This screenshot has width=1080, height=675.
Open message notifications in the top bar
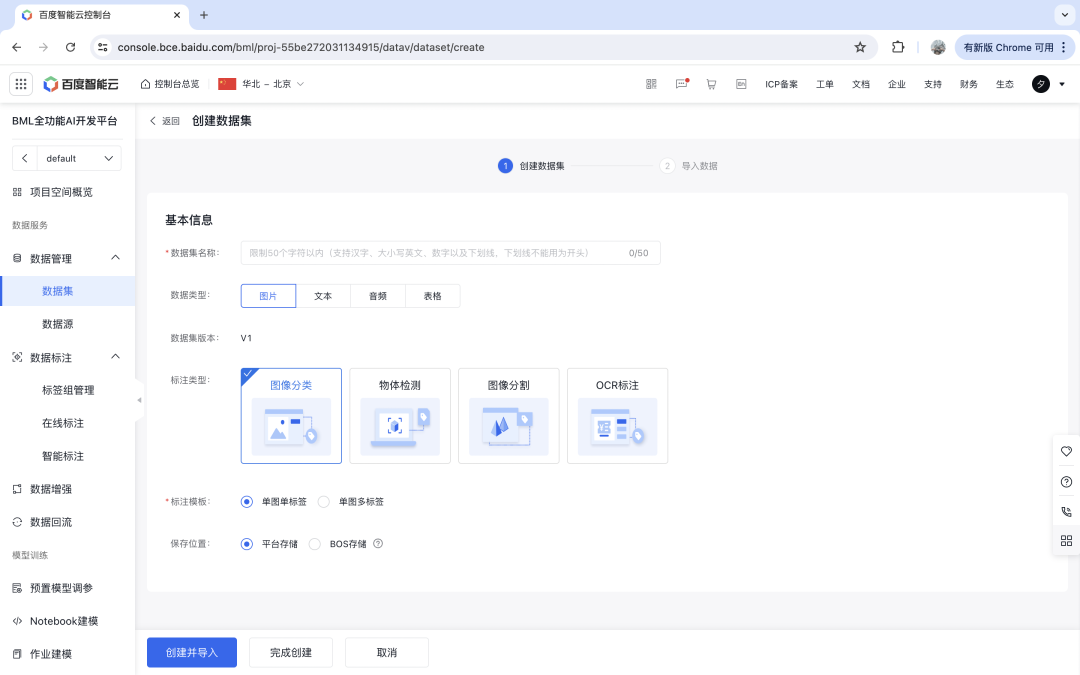click(682, 84)
